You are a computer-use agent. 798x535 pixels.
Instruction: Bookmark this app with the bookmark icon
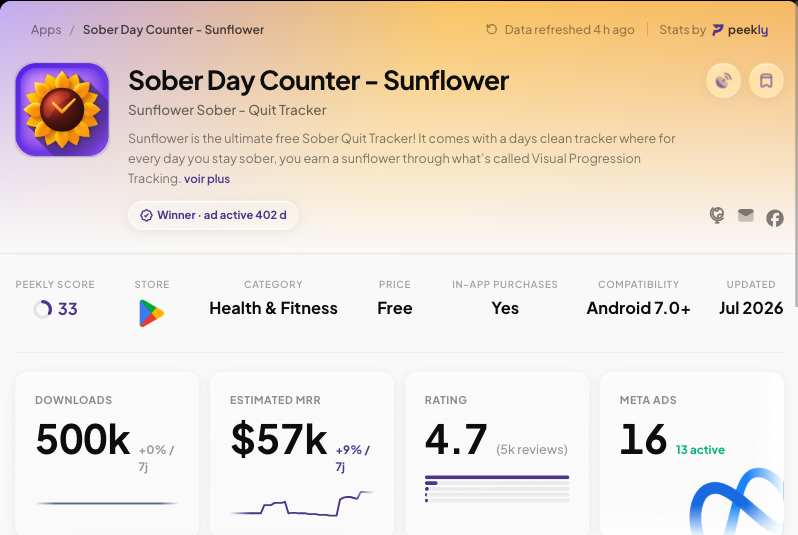pos(766,80)
